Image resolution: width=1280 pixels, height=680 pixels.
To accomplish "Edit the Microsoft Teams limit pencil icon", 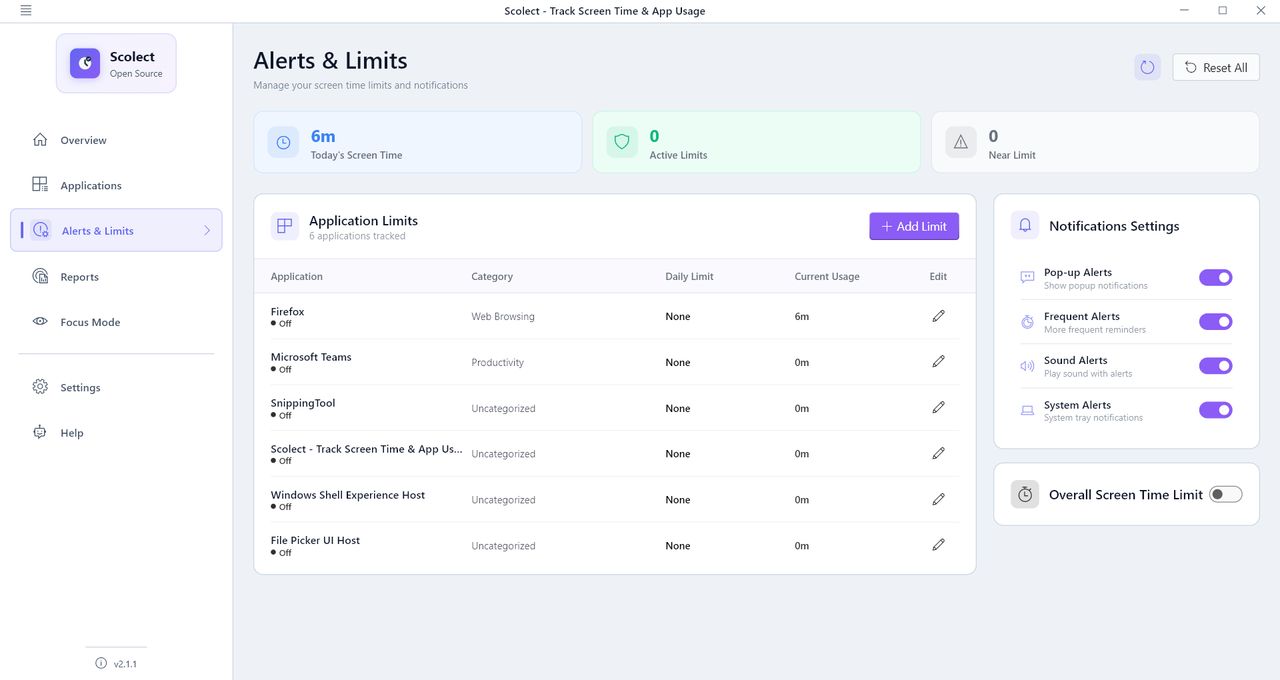I will pyautogui.click(x=938, y=361).
